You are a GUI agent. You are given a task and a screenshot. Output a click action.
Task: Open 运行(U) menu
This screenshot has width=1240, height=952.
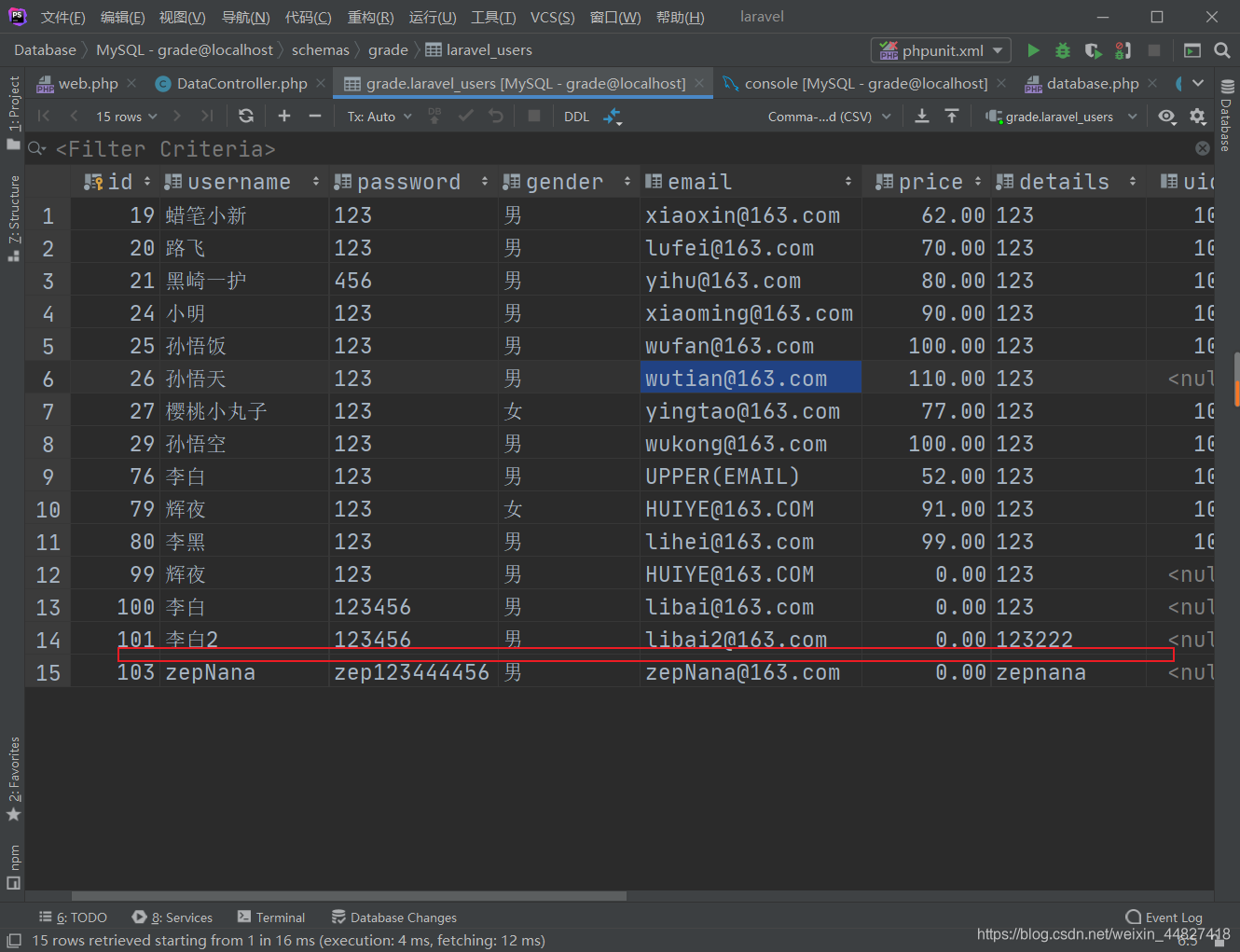click(x=433, y=17)
